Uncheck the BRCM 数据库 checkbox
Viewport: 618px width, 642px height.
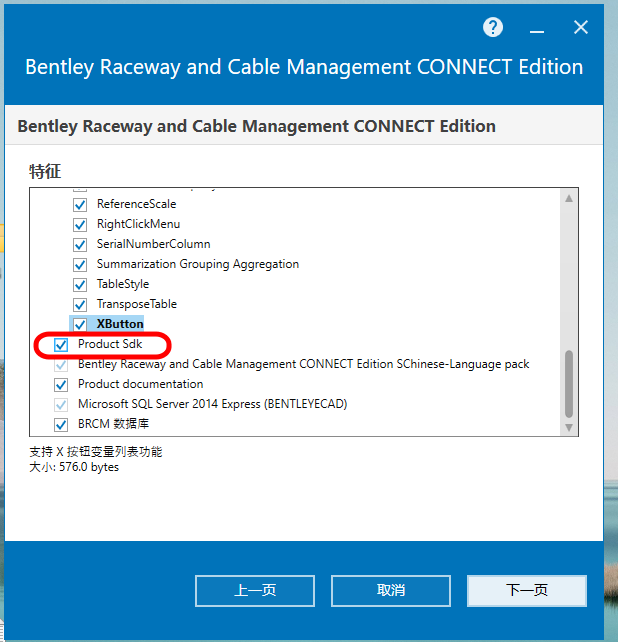tap(61, 424)
